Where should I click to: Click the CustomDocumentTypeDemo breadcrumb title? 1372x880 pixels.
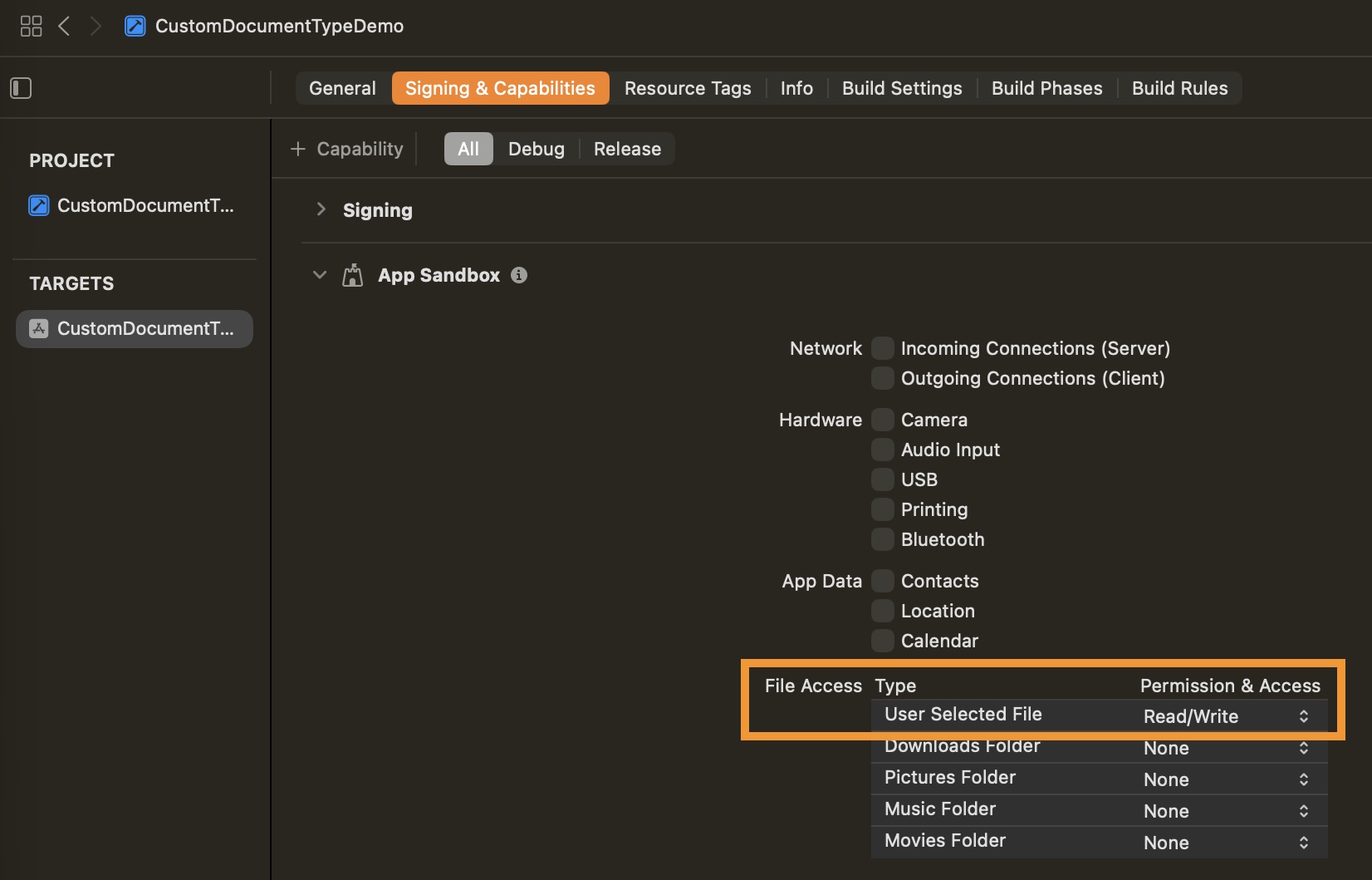(279, 26)
